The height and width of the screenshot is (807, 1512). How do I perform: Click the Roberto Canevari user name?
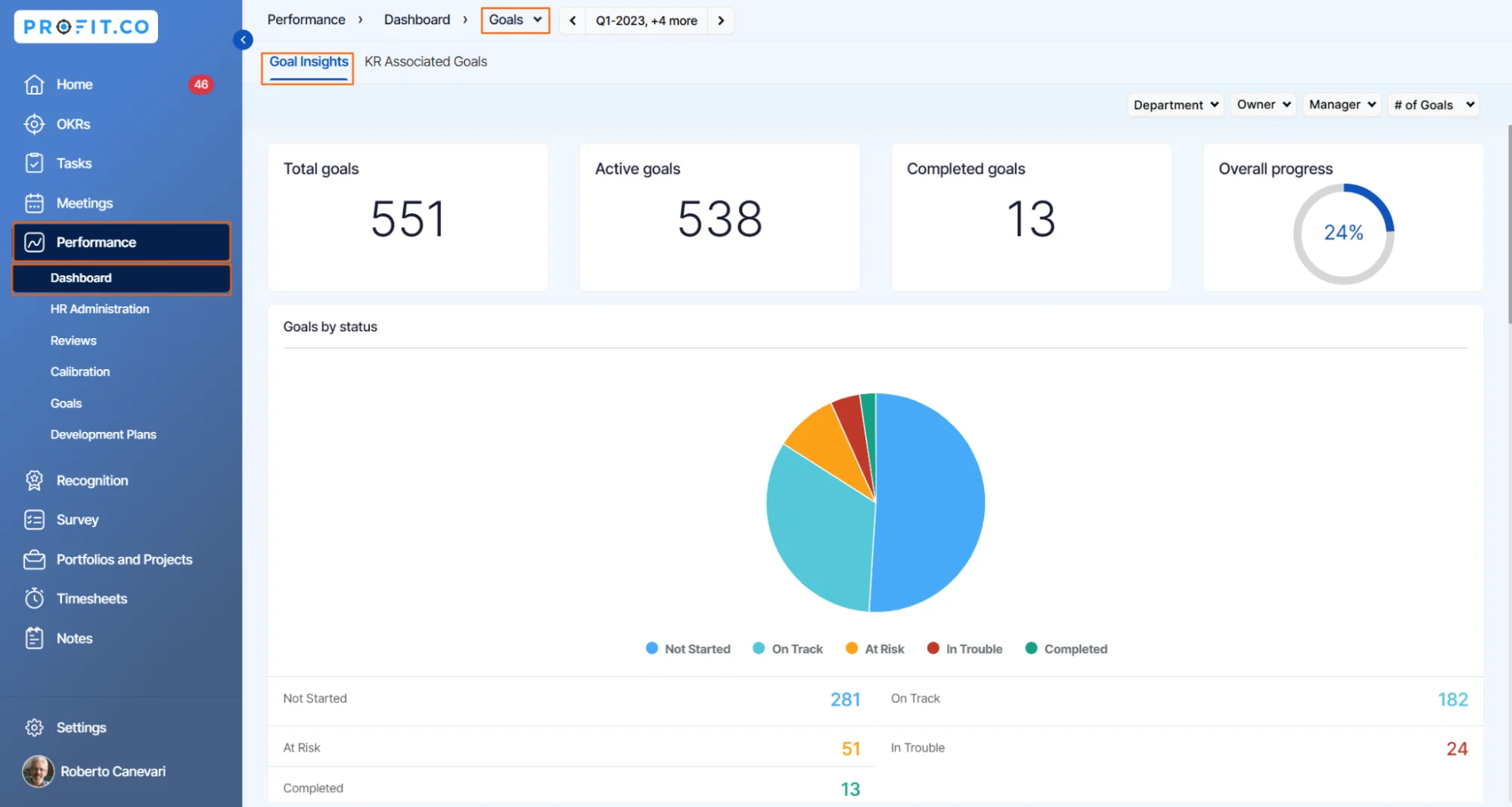[x=113, y=771]
